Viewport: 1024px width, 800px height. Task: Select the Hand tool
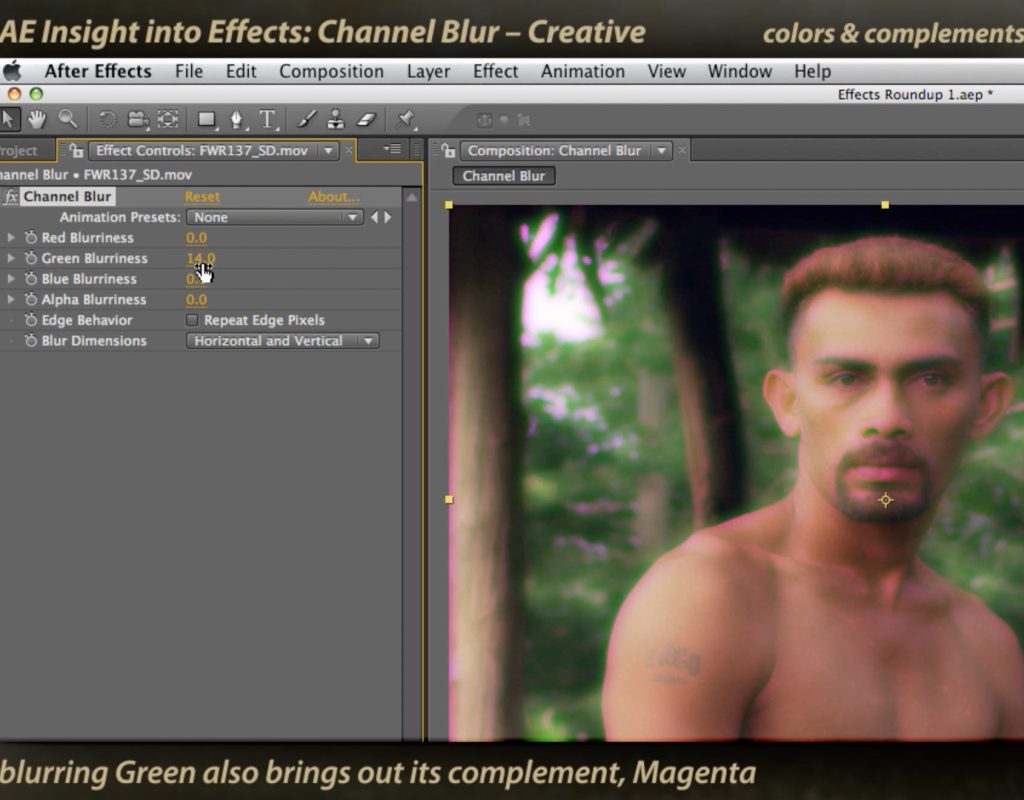(x=37, y=120)
